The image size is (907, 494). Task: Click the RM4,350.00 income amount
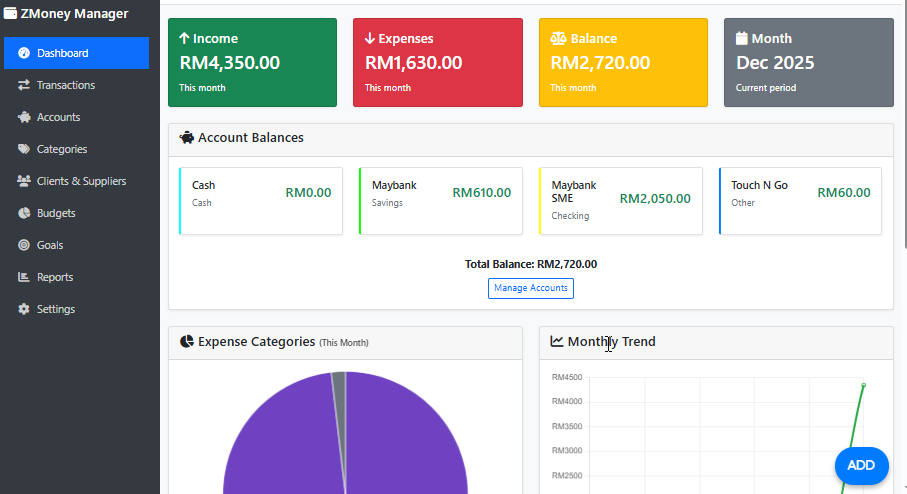pos(230,62)
